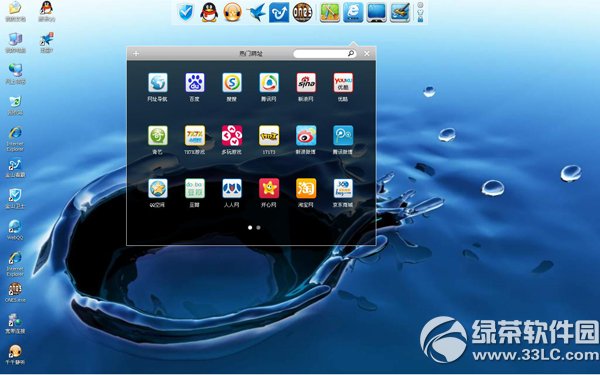Open Douban green shortcut

[x=195, y=188]
